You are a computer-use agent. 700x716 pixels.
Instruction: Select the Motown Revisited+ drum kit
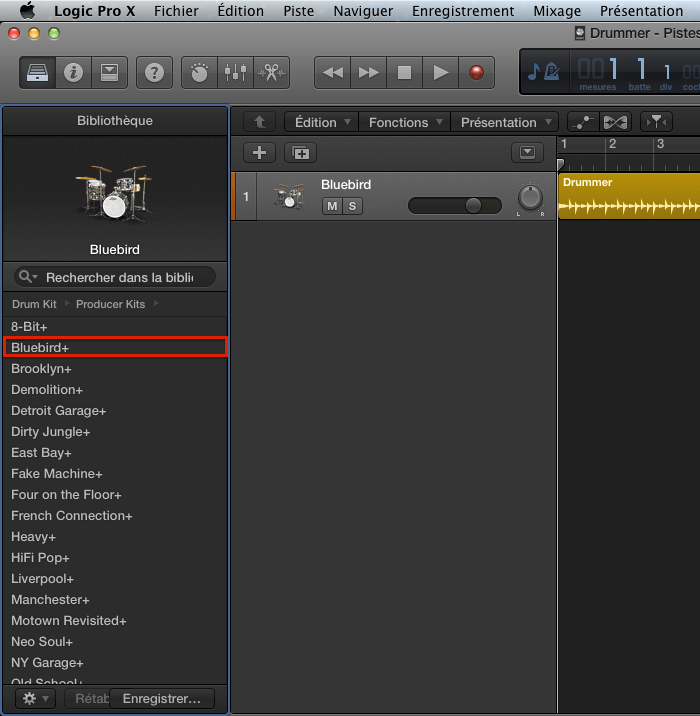pyautogui.click(x=69, y=621)
